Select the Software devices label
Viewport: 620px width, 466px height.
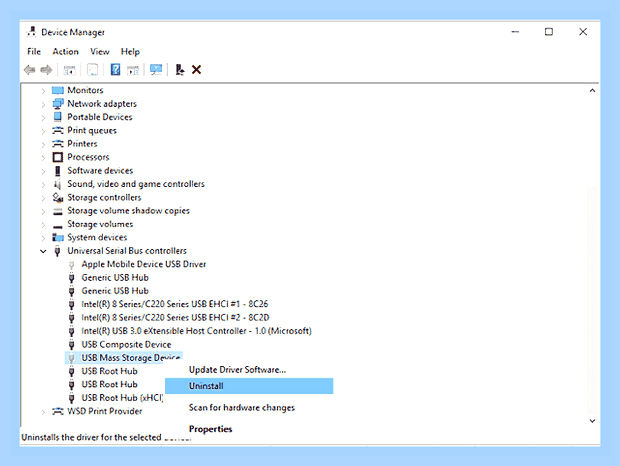point(100,171)
